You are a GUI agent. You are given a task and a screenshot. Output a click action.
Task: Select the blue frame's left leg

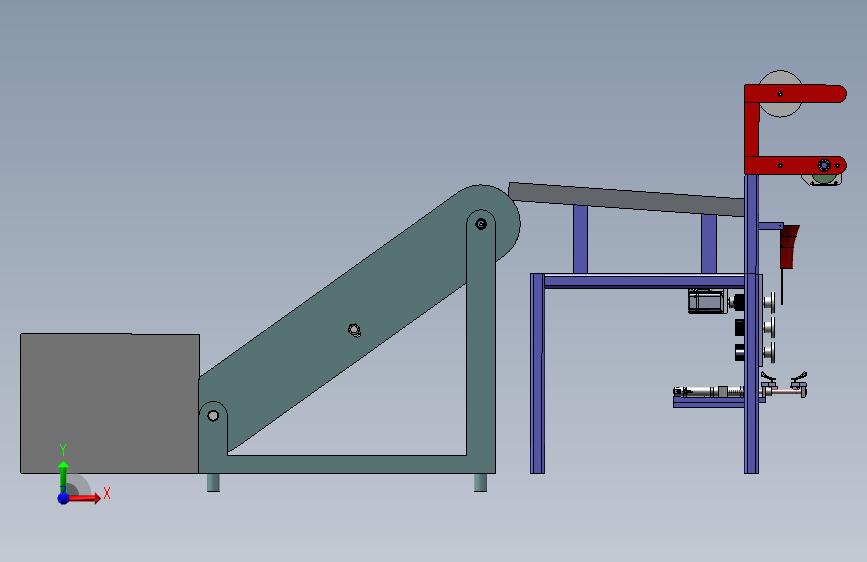point(537,374)
